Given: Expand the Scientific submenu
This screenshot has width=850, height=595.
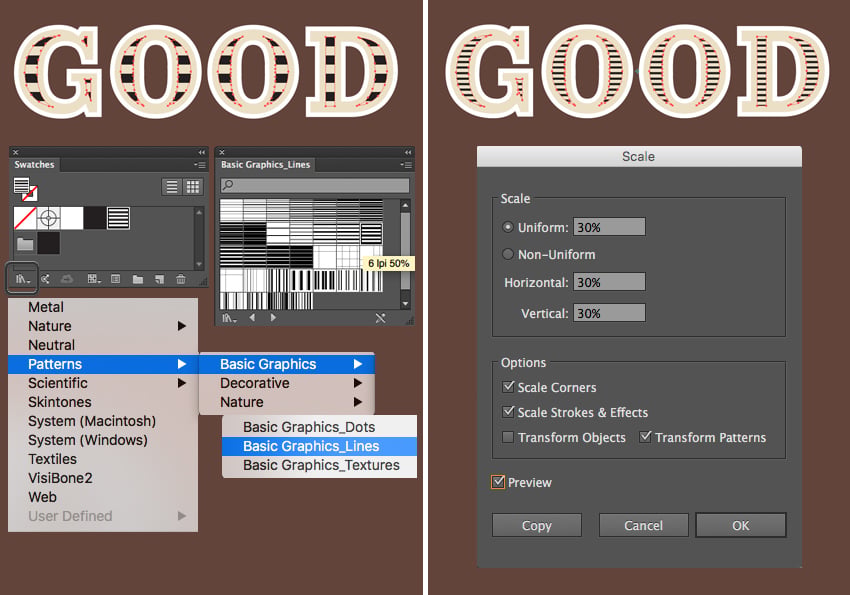Looking at the screenshot, I should click(x=103, y=383).
